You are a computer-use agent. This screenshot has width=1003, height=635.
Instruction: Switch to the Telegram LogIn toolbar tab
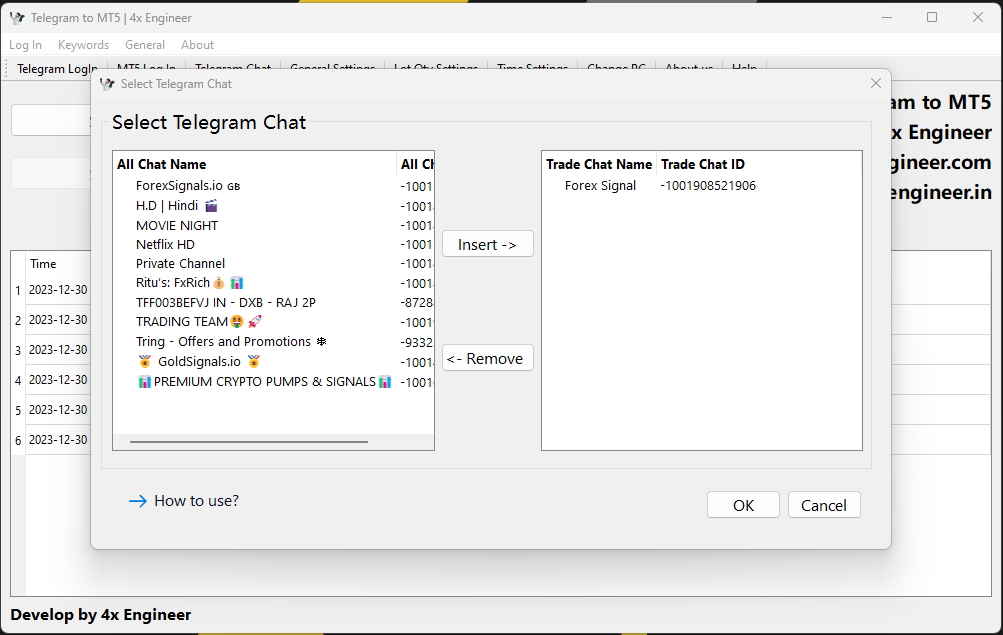(57, 68)
